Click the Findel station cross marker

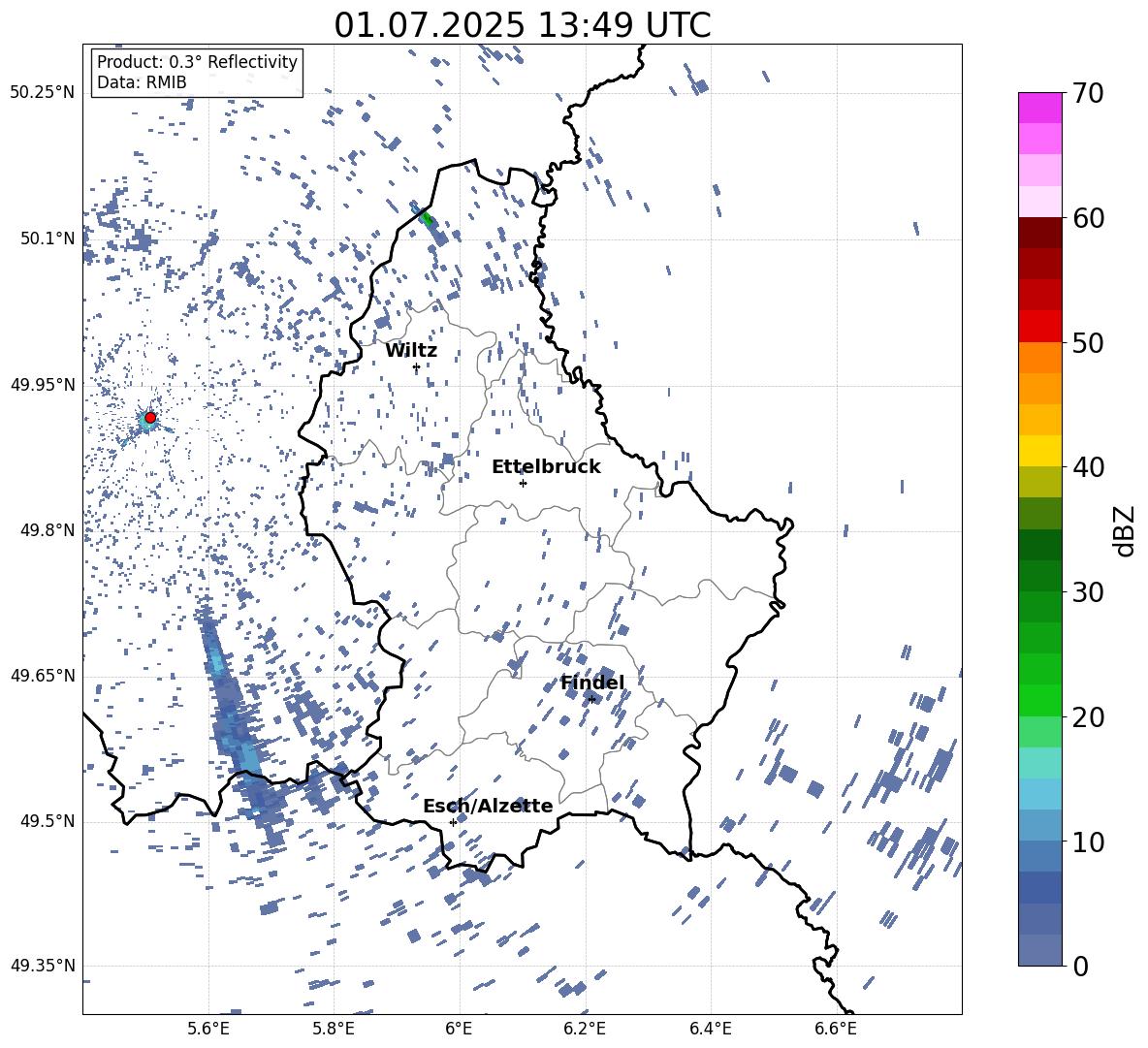591,700
